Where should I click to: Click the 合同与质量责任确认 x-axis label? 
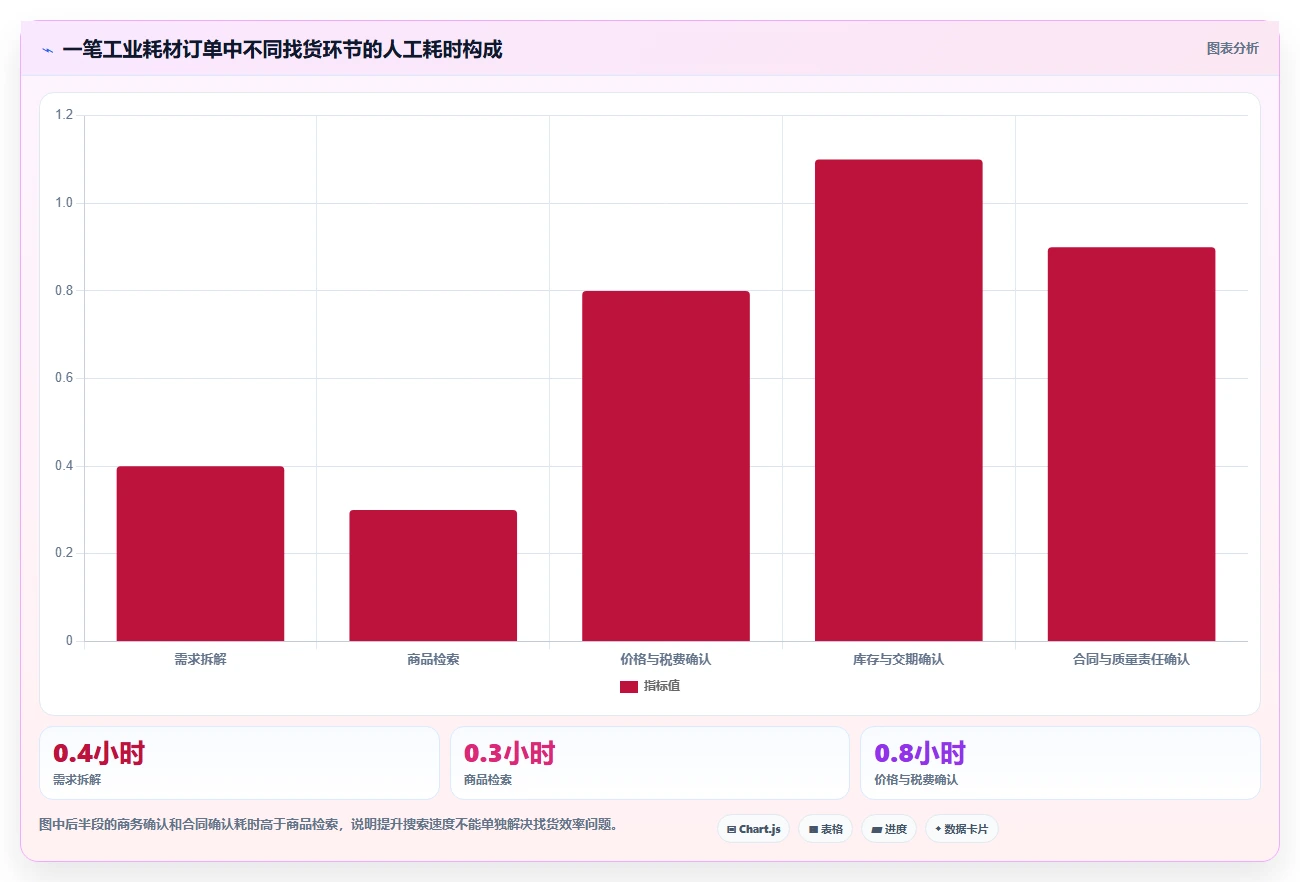(x=1131, y=660)
